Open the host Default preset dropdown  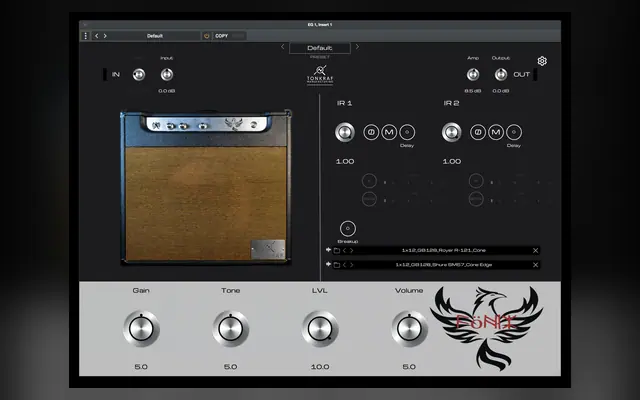tap(155, 36)
